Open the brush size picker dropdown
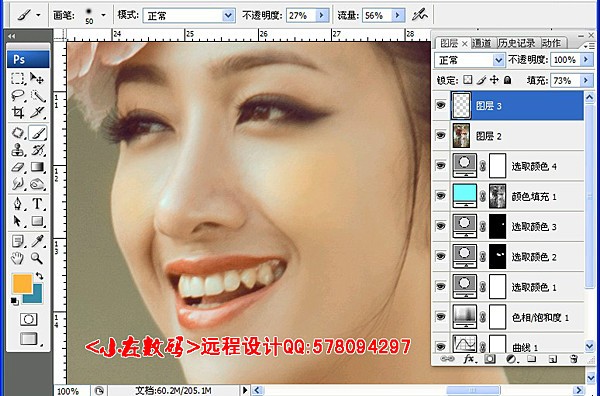Screen dimensions: 600x396 tap(103, 15)
